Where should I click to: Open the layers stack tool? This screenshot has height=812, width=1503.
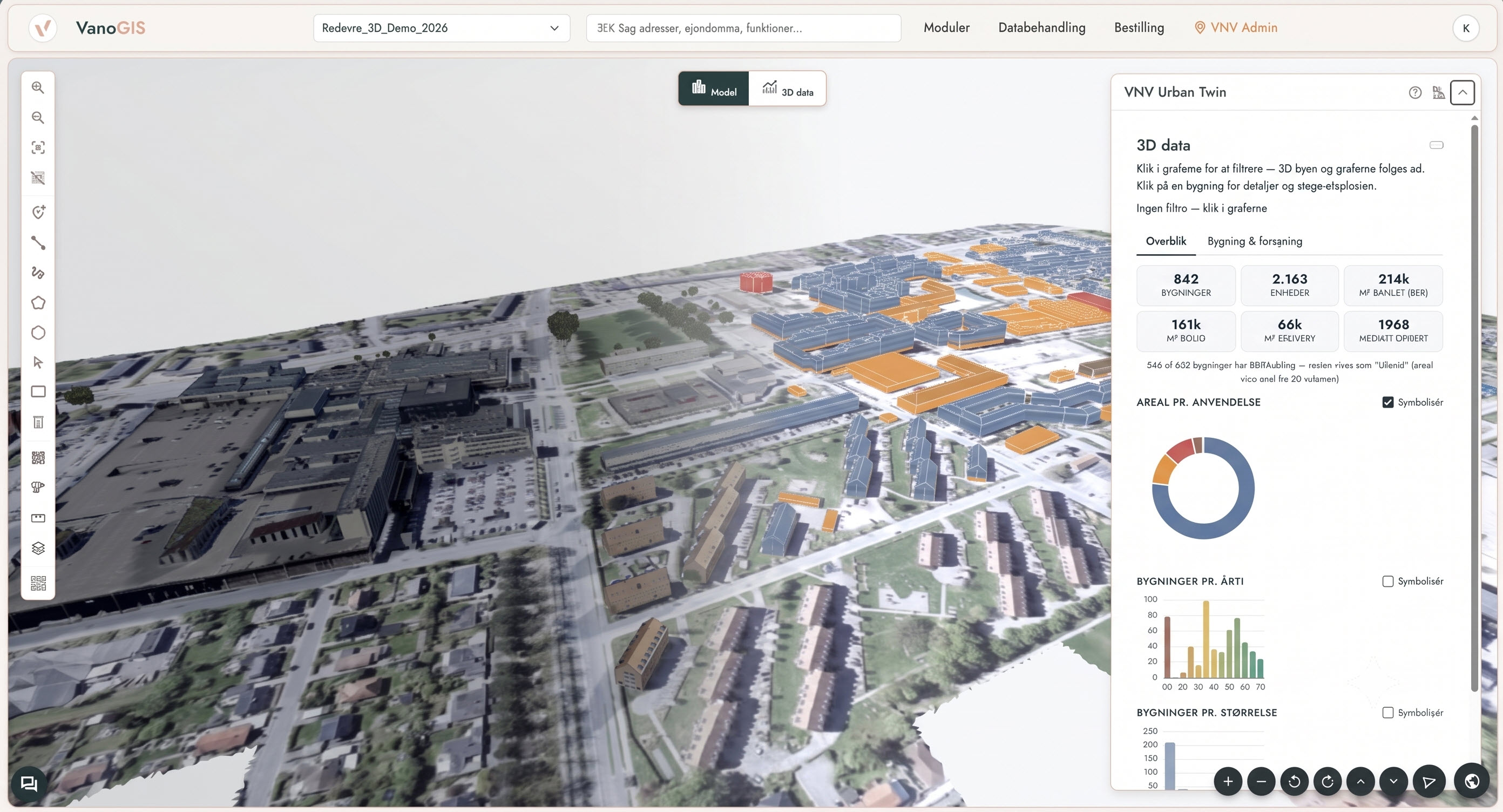(38, 549)
